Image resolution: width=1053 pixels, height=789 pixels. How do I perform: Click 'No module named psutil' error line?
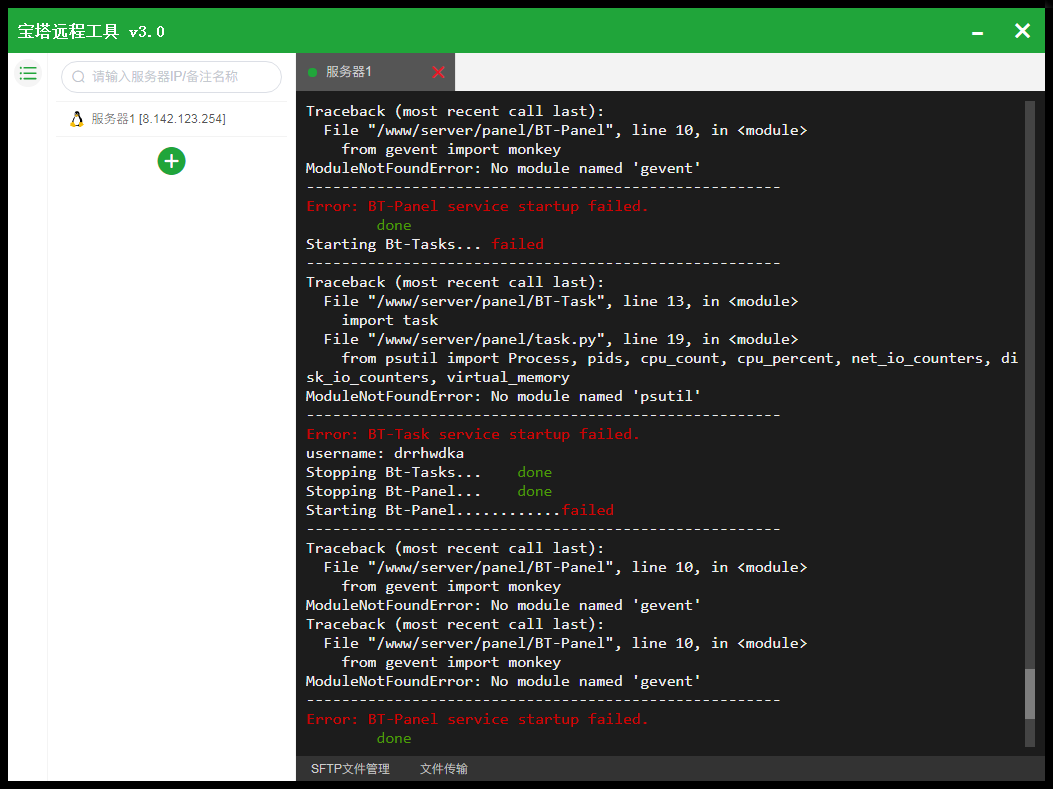pyautogui.click(x=503, y=396)
